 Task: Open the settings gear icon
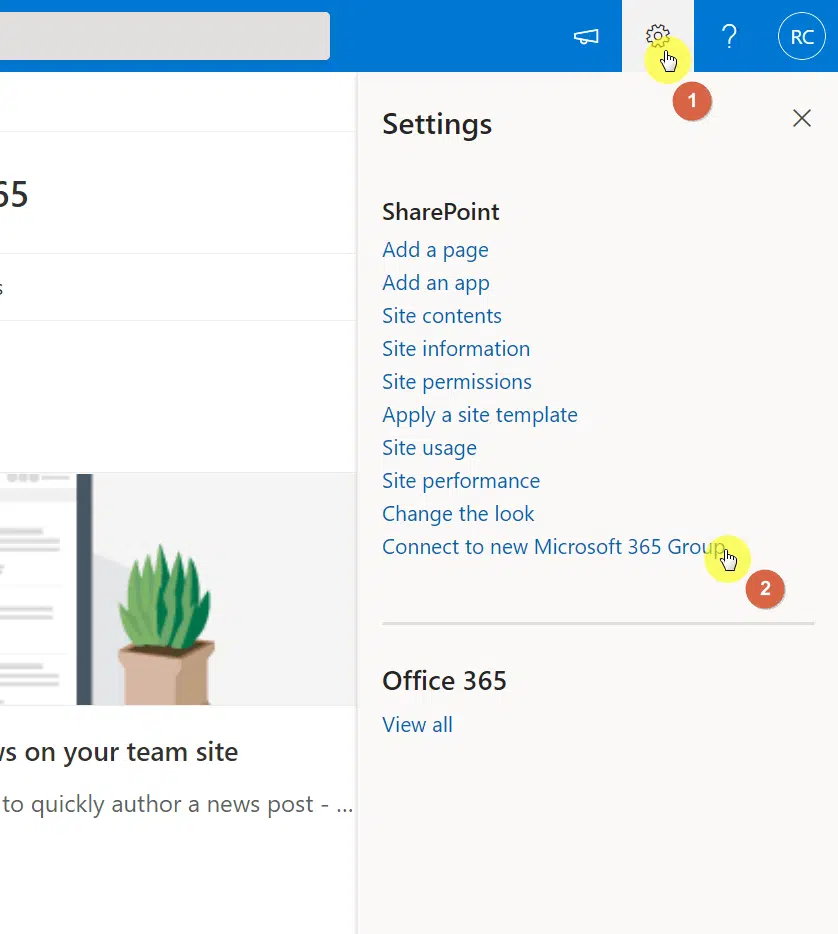click(658, 36)
